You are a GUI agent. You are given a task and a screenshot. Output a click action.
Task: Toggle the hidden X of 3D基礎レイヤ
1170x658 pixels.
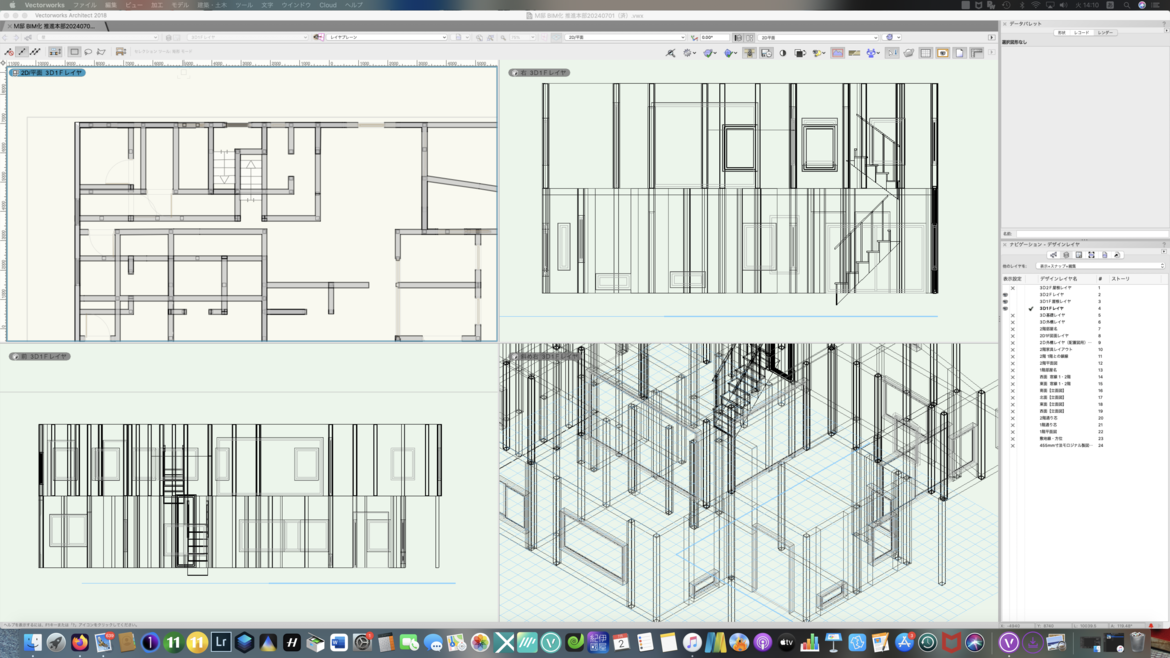pyautogui.click(x=1012, y=316)
